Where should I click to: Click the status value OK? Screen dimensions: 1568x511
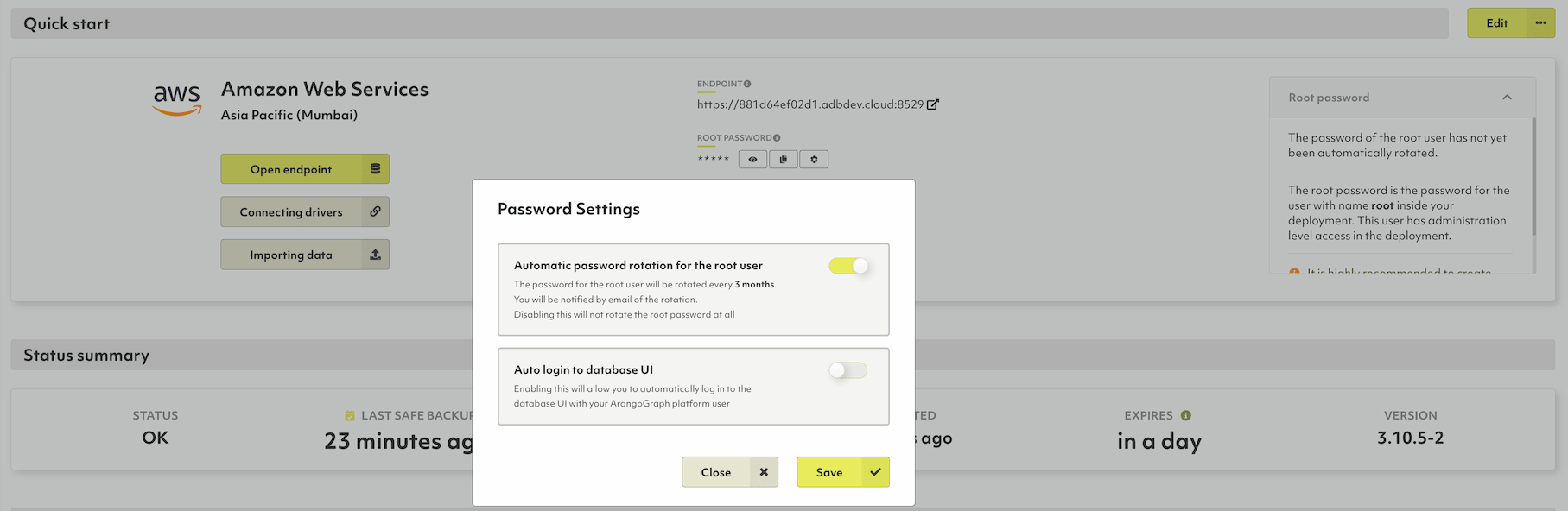[x=156, y=438]
